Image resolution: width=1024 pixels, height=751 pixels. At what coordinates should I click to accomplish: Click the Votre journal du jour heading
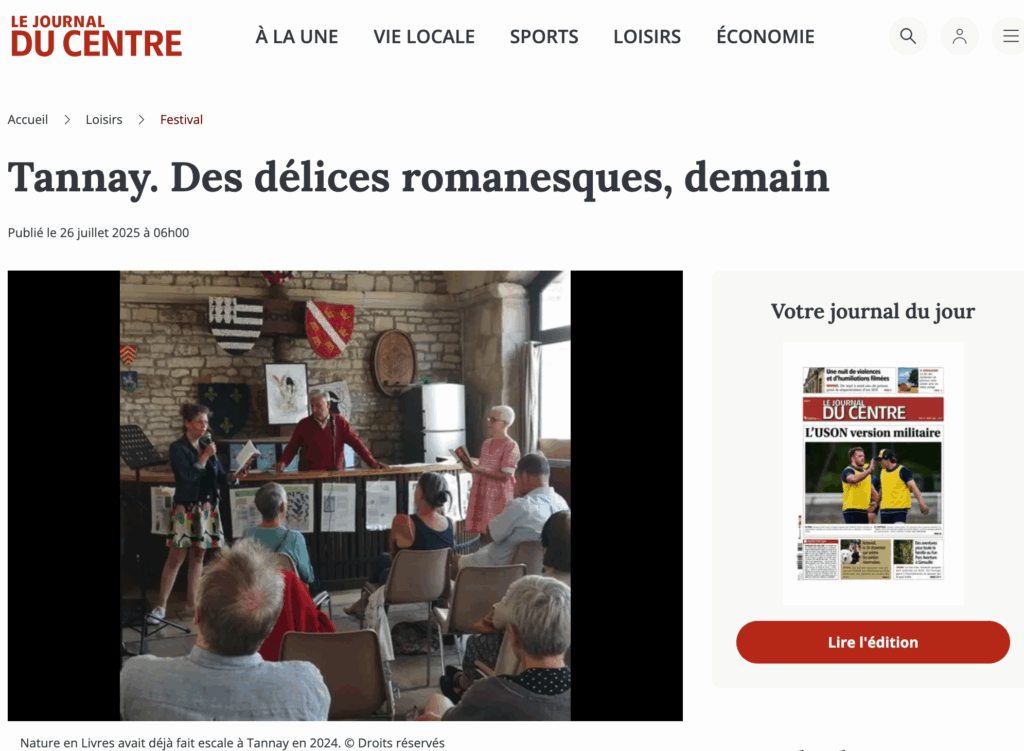872,312
